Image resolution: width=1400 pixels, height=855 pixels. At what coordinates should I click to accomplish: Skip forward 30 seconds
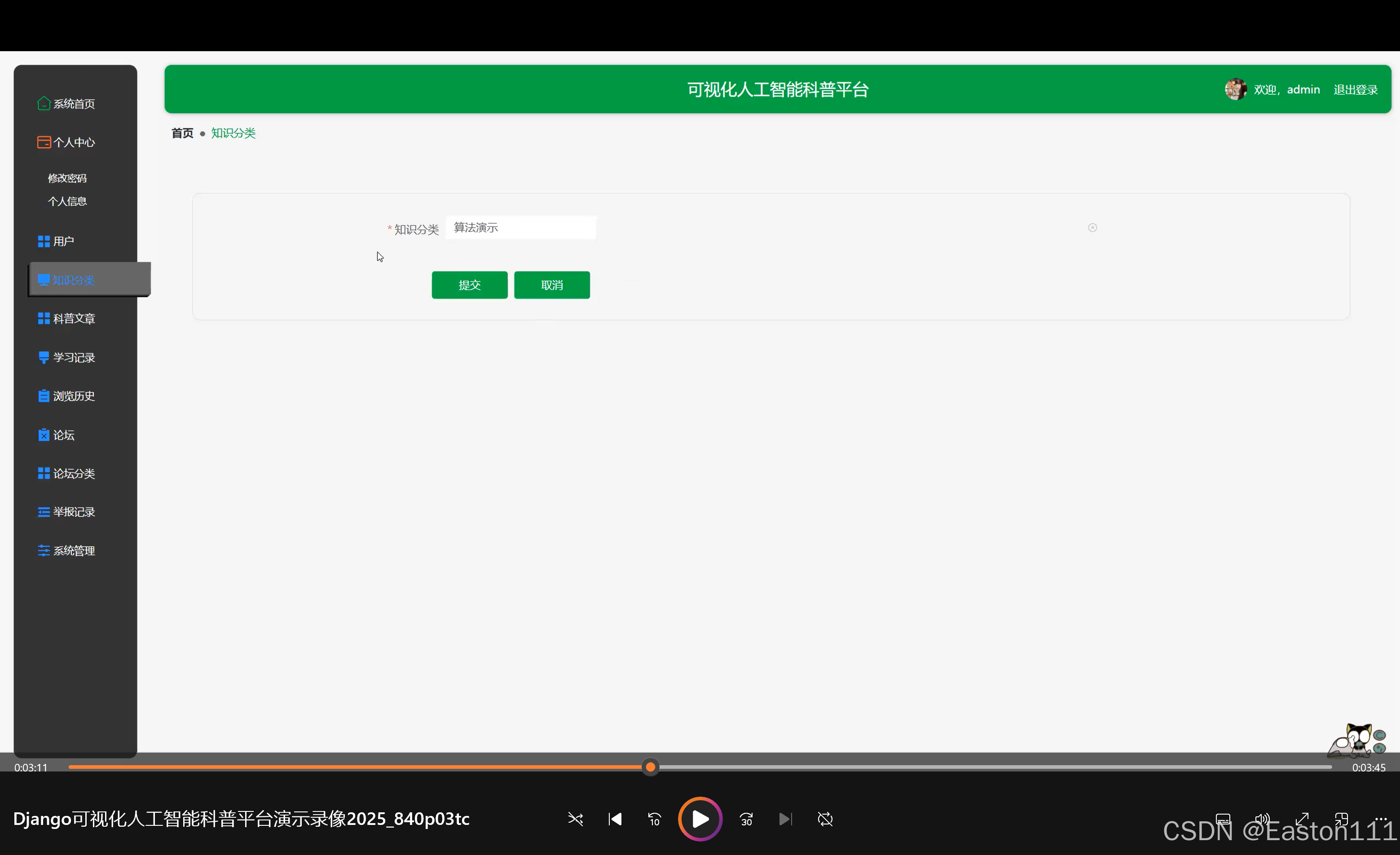(x=746, y=819)
